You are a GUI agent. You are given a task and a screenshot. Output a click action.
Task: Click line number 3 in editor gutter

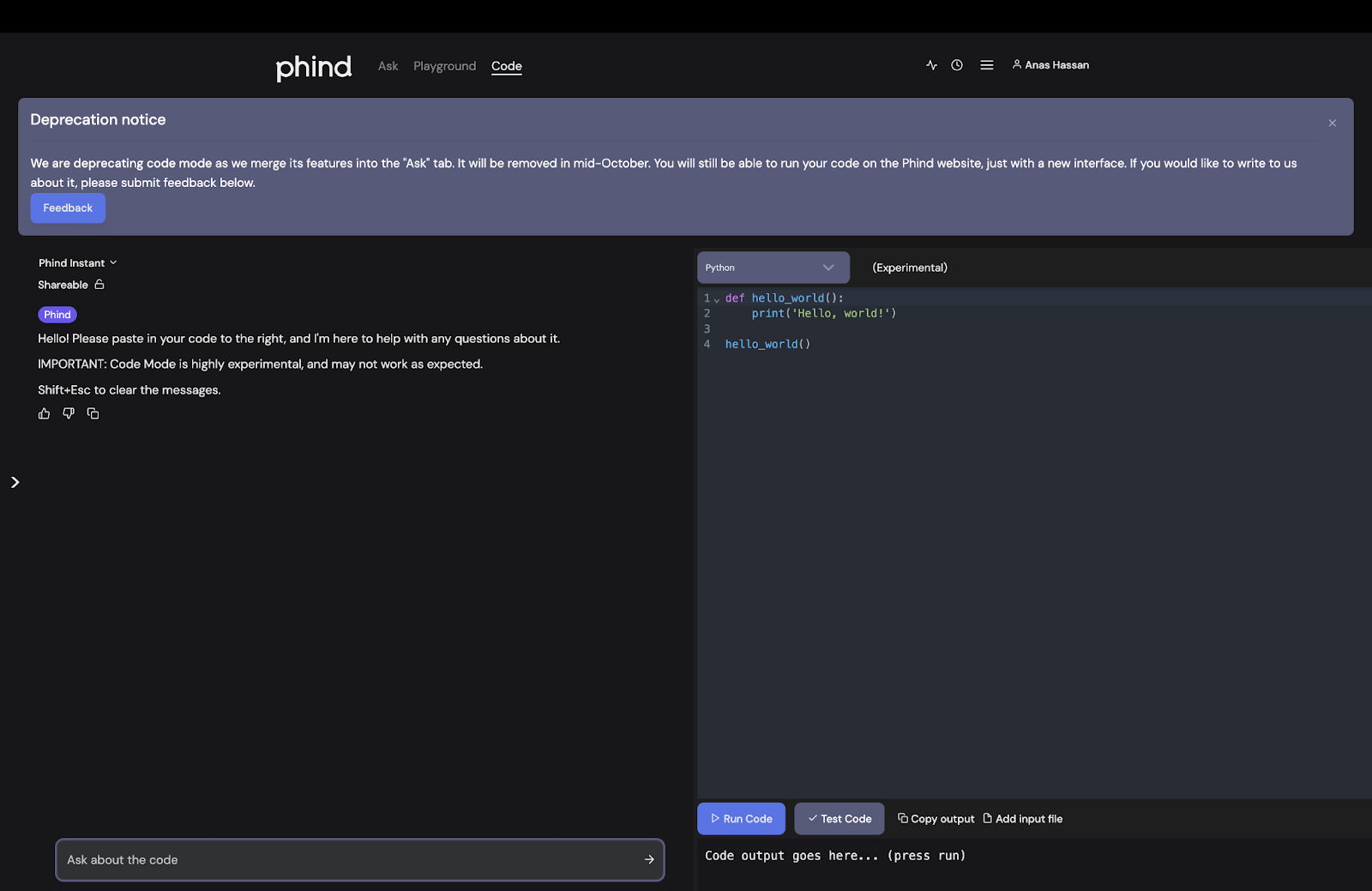coord(707,329)
